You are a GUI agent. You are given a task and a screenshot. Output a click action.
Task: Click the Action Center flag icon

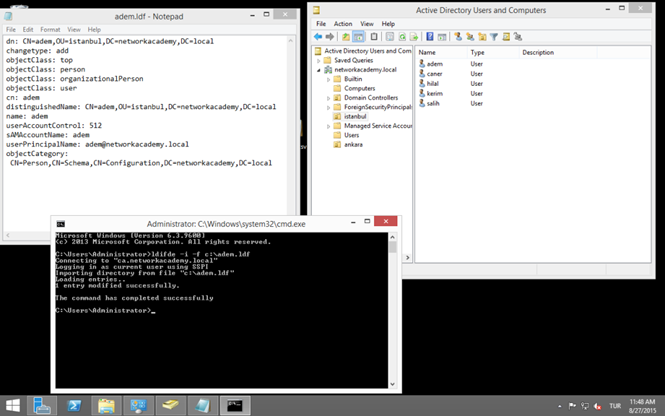coord(572,406)
